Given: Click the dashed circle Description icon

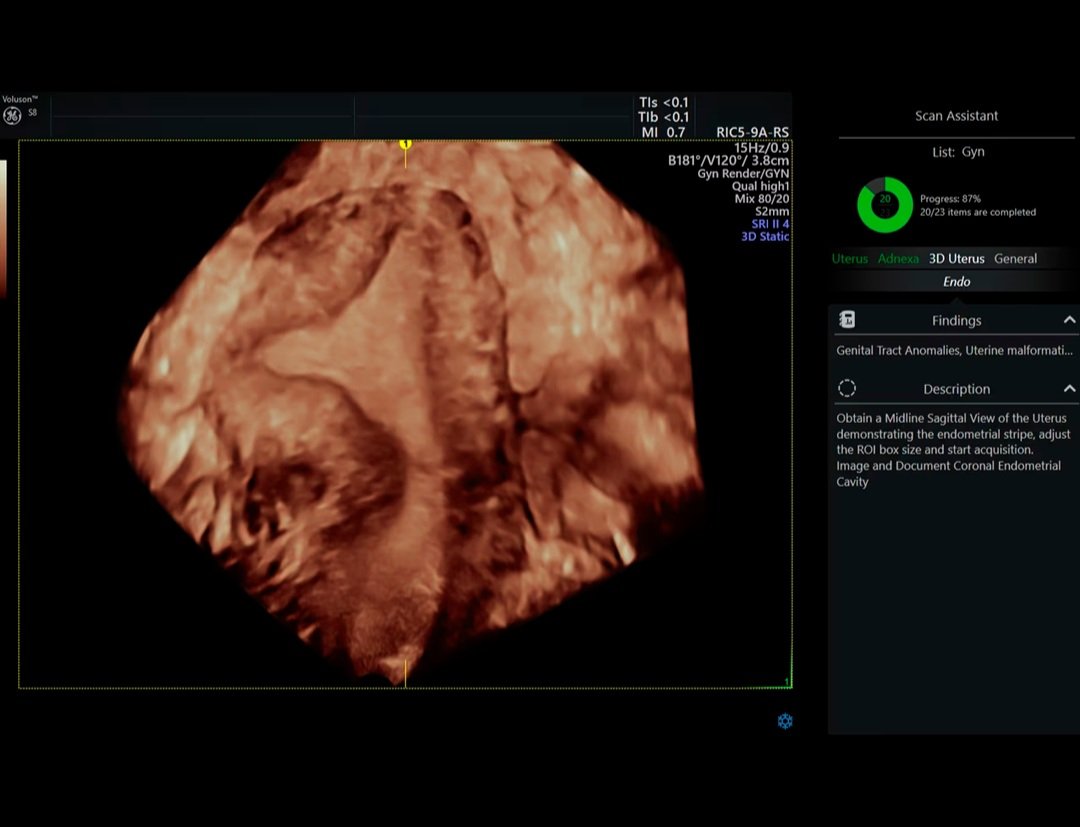Looking at the screenshot, I should [847, 388].
